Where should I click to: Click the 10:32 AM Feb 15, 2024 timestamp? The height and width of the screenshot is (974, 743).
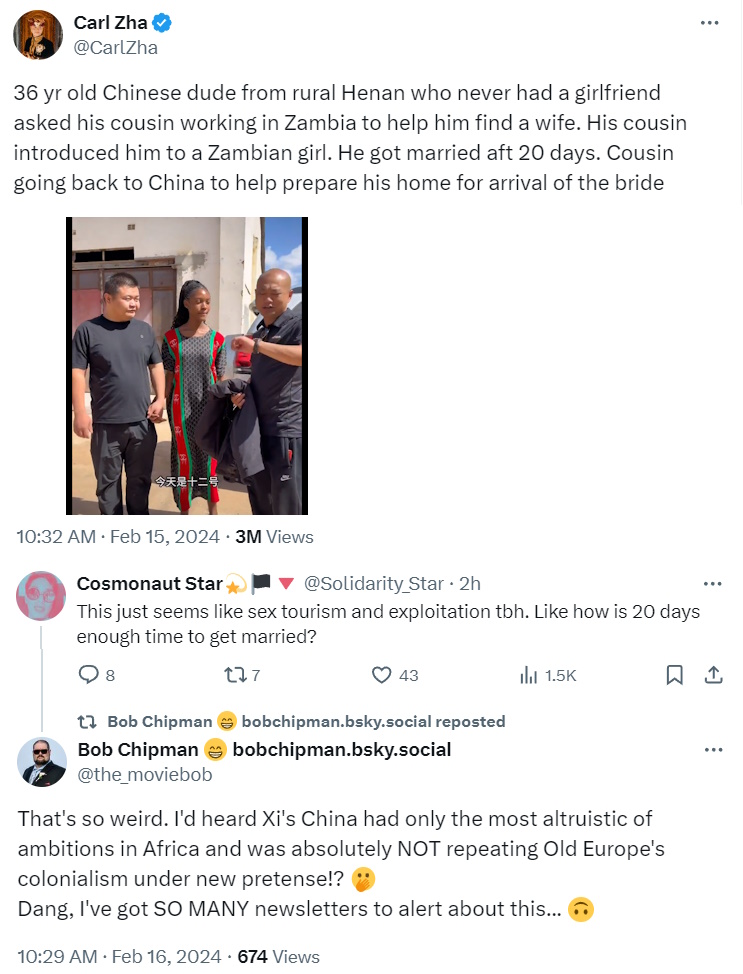[x=118, y=537]
